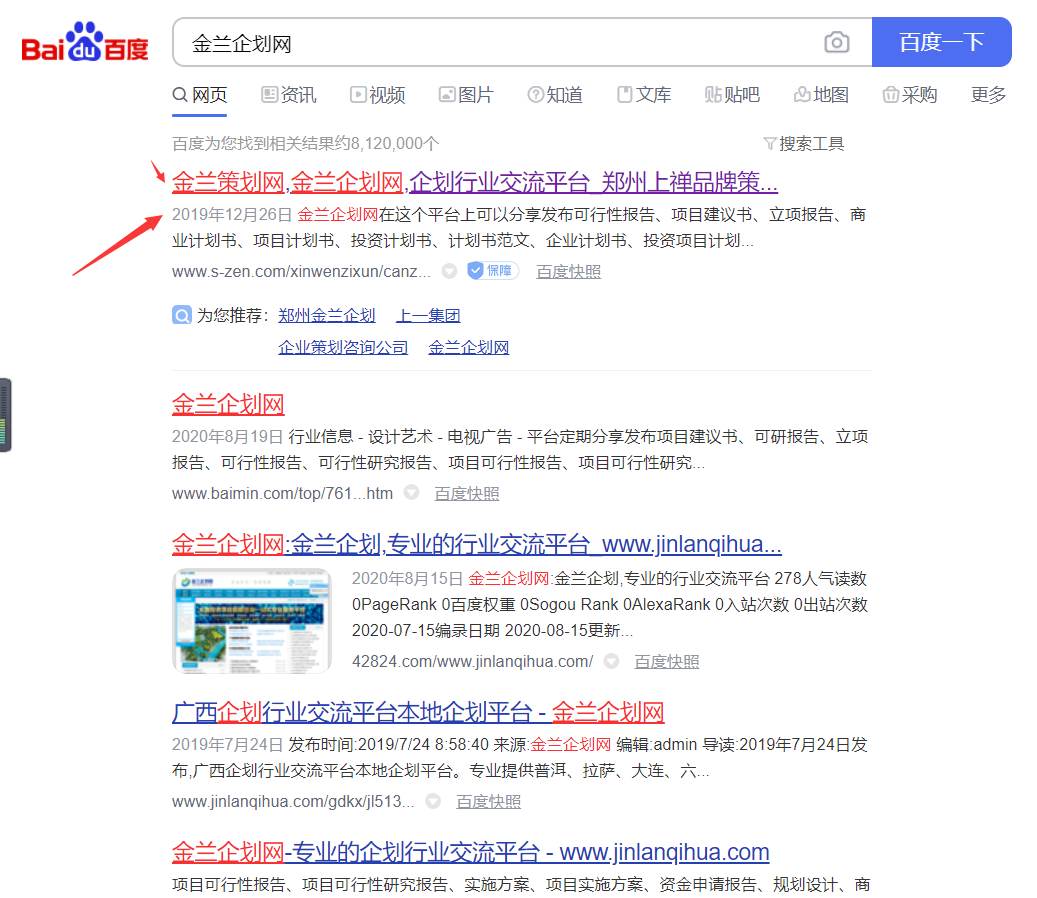
Task: Open 百度快照 for jinlanqihua.com/gdkx result
Action: [x=489, y=801]
